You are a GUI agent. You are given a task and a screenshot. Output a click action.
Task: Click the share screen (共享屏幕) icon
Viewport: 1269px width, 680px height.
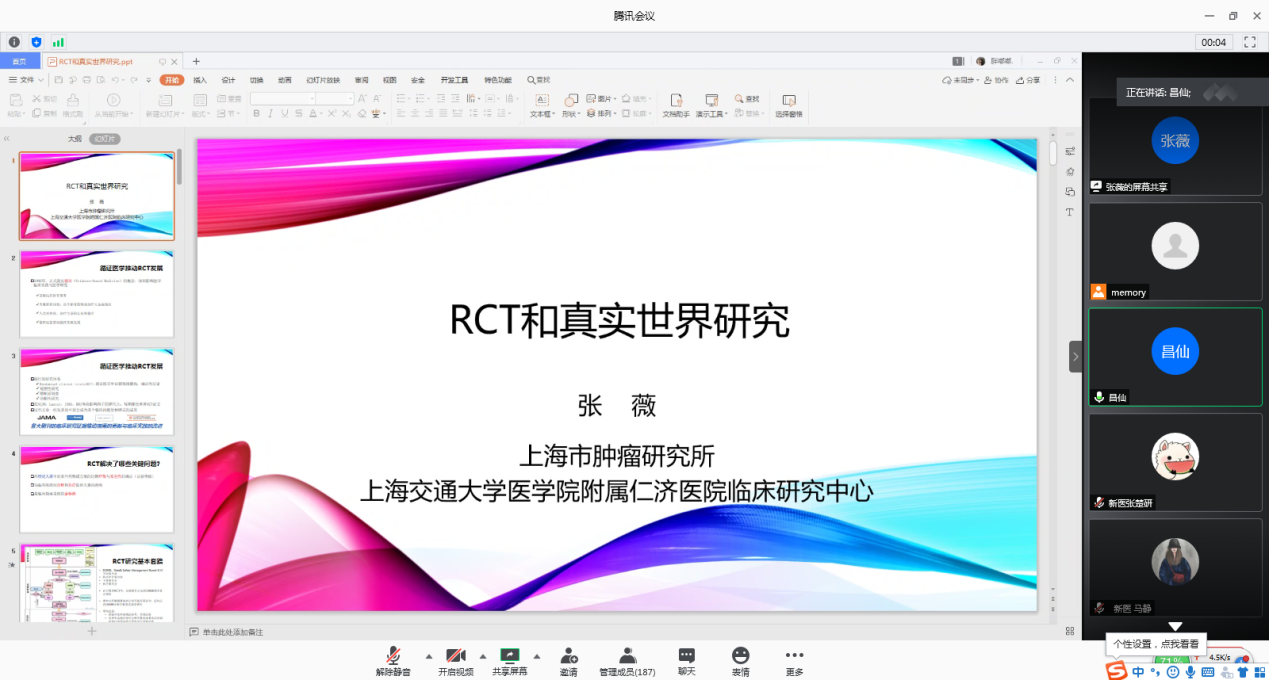click(510, 656)
